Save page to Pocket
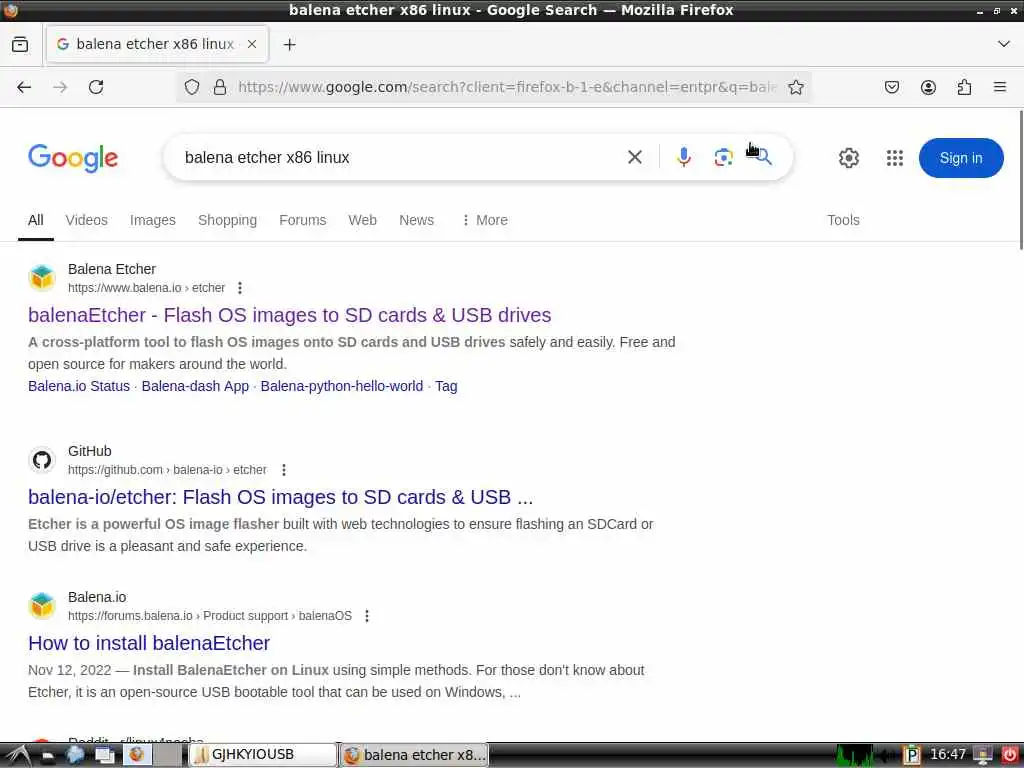Screen dimensions: 1024x768 click(x=892, y=87)
